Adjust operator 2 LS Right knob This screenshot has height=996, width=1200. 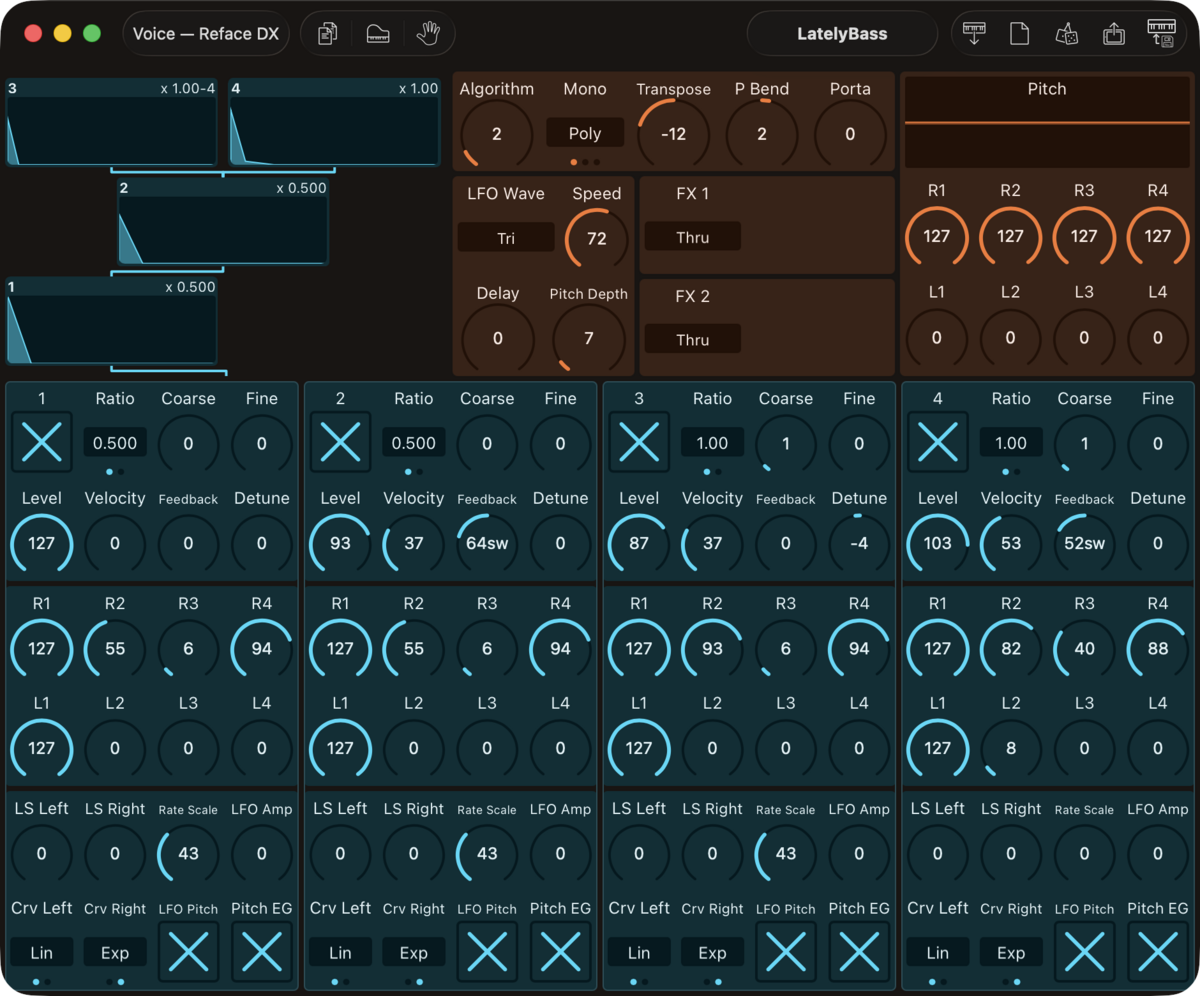[414, 854]
